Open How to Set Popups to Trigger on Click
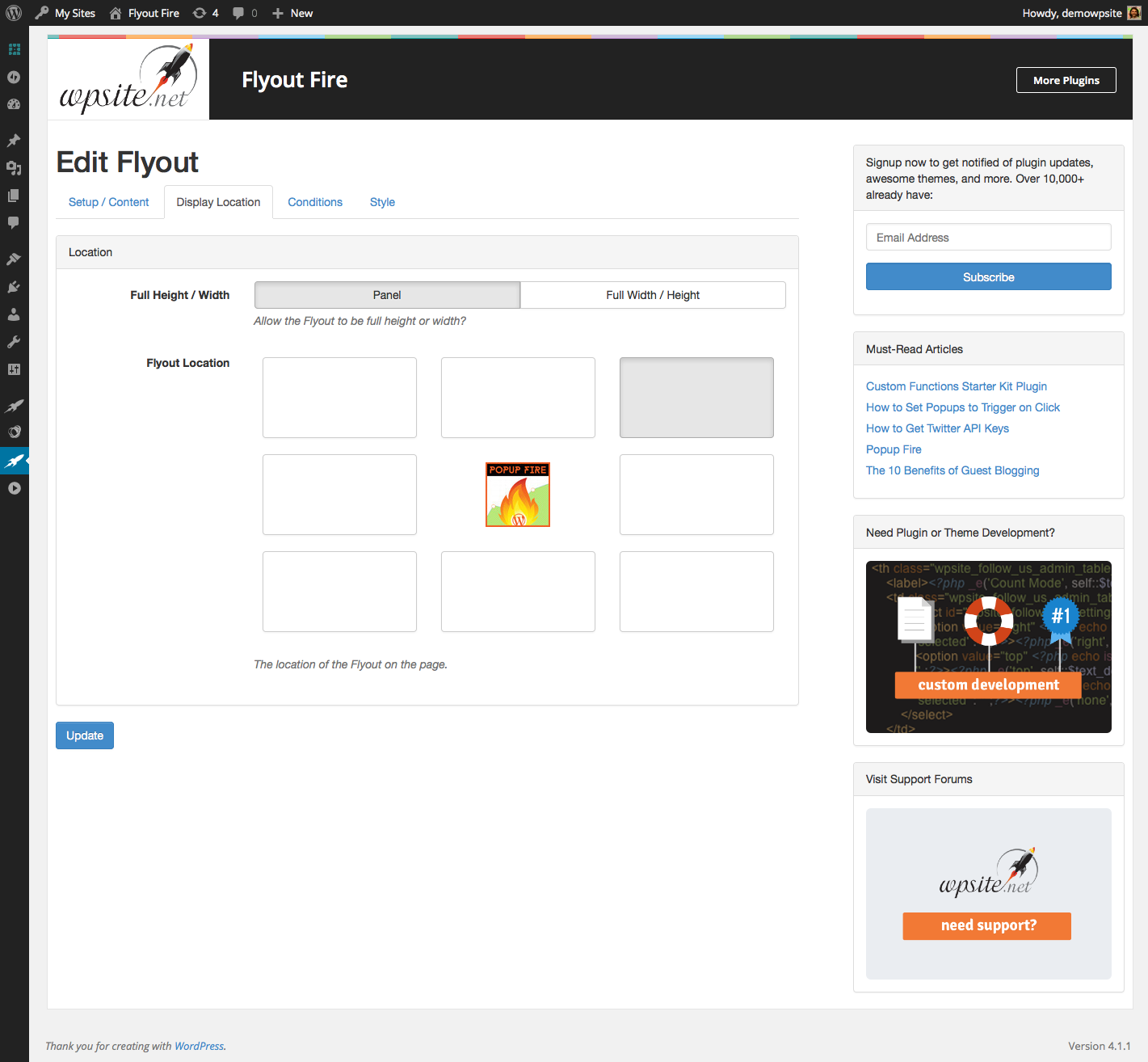The width and height of the screenshot is (1148, 1062). [963, 407]
